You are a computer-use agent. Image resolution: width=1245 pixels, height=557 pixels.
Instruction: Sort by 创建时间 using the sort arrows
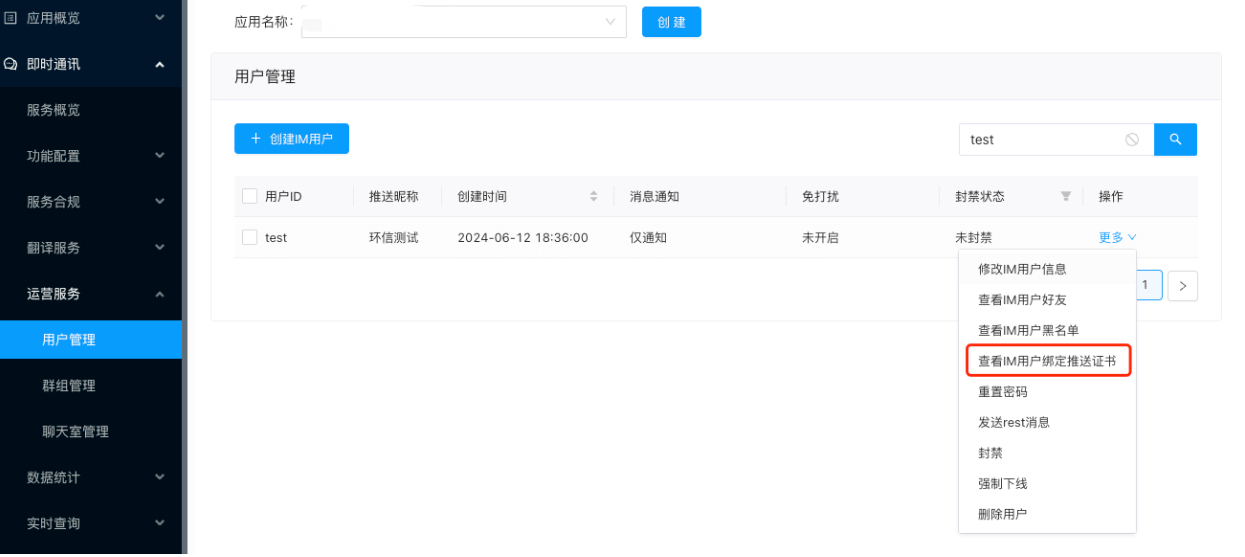coord(593,196)
